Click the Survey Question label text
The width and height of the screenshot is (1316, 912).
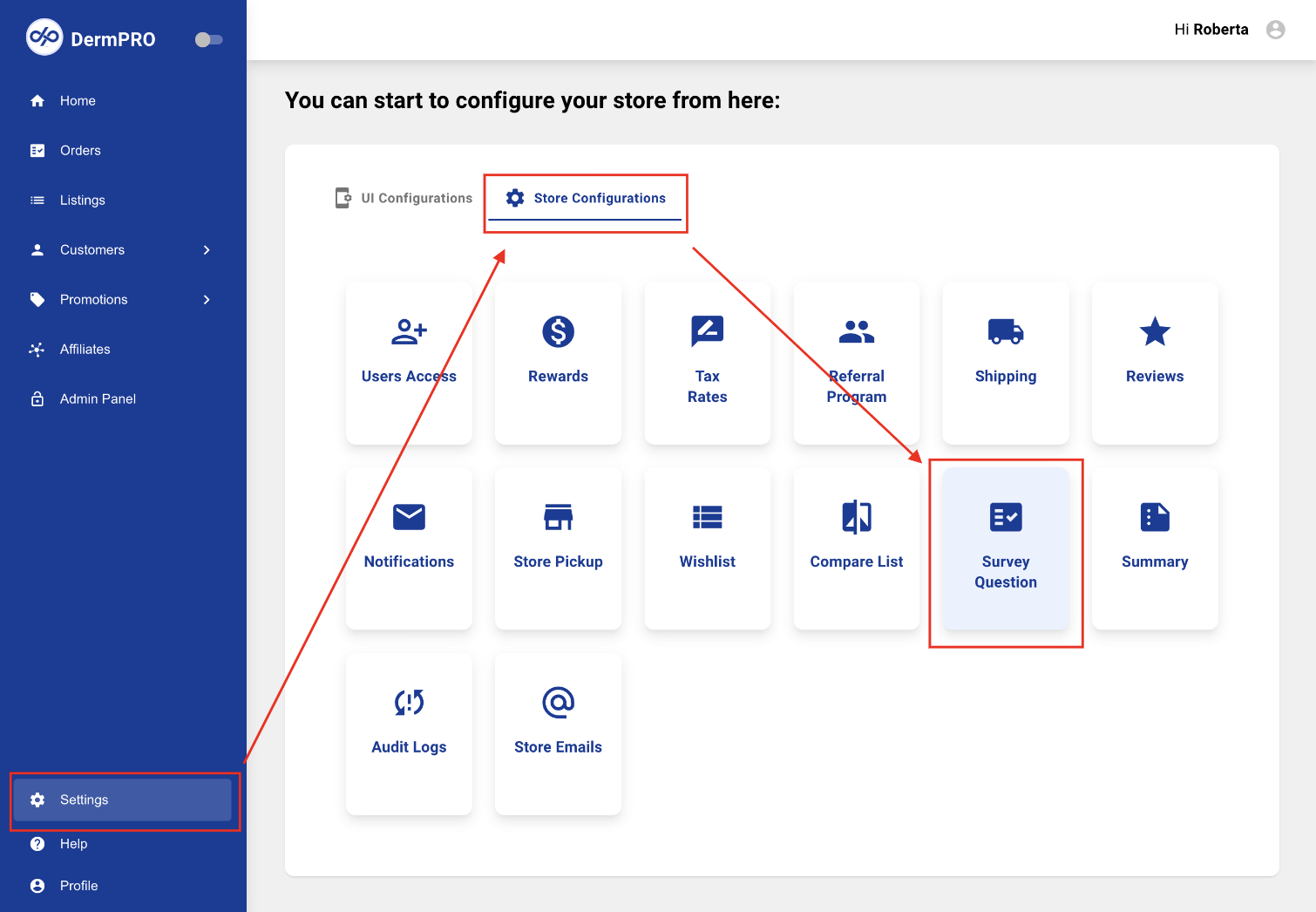click(x=1006, y=572)
